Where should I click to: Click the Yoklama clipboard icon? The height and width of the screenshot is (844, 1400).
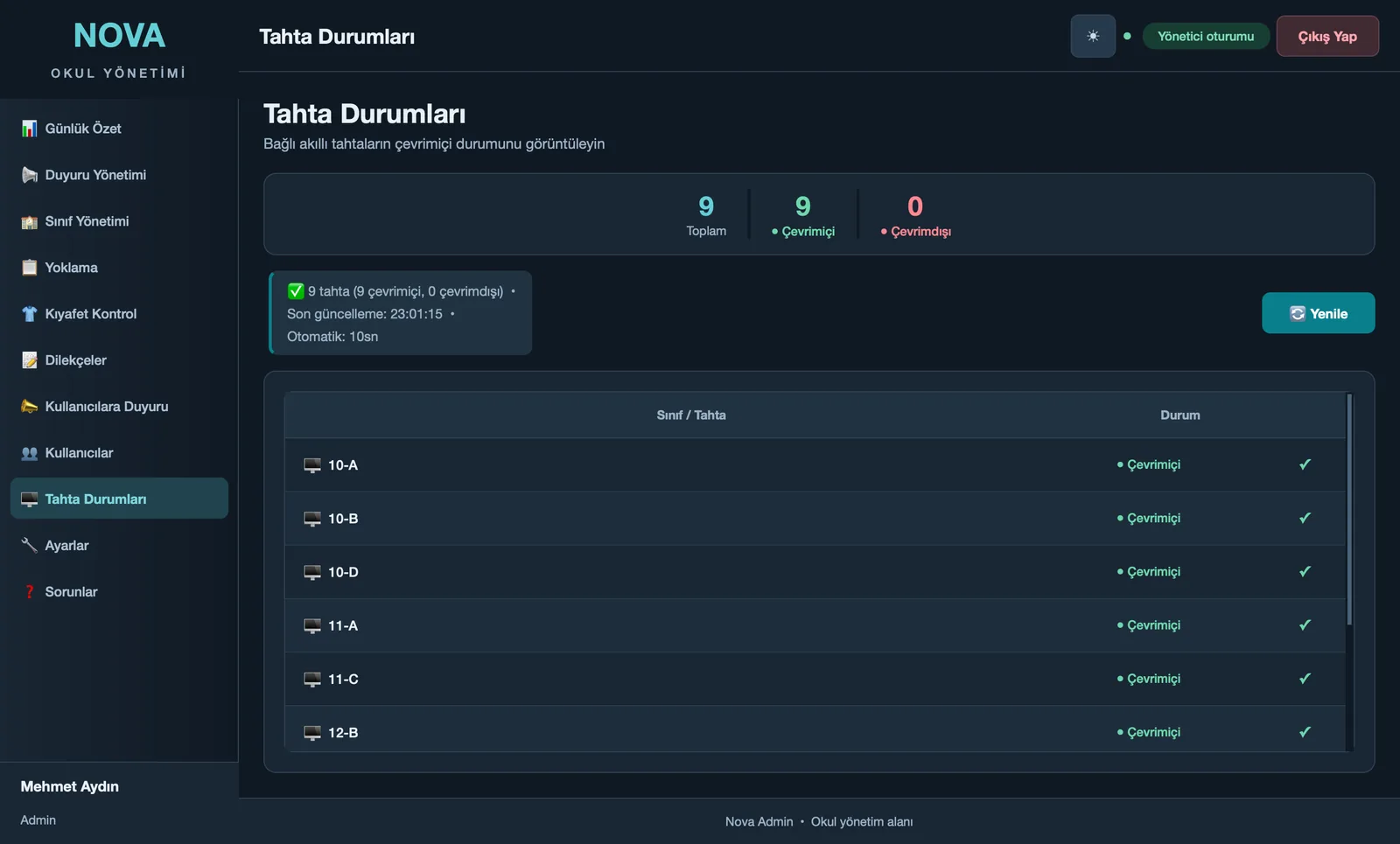click(30, 268)
